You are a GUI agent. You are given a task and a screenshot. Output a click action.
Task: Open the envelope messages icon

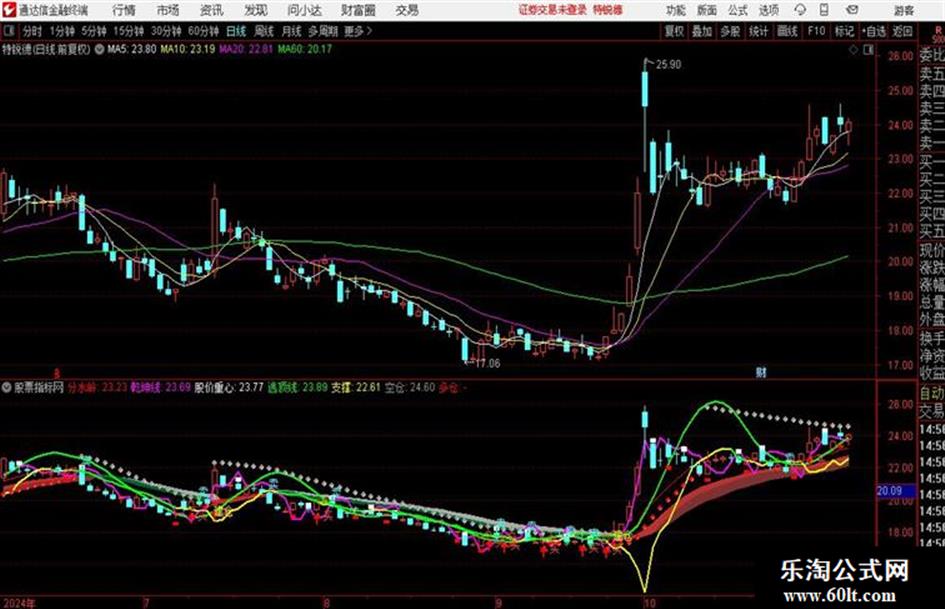click(x=852, y=10)
